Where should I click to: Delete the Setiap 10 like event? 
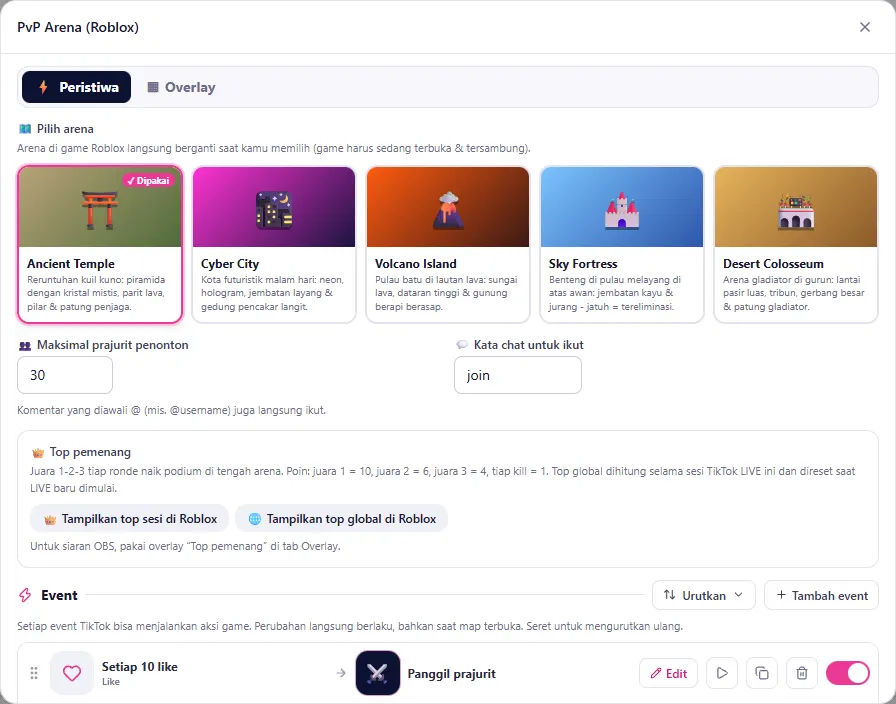(802, 673)
